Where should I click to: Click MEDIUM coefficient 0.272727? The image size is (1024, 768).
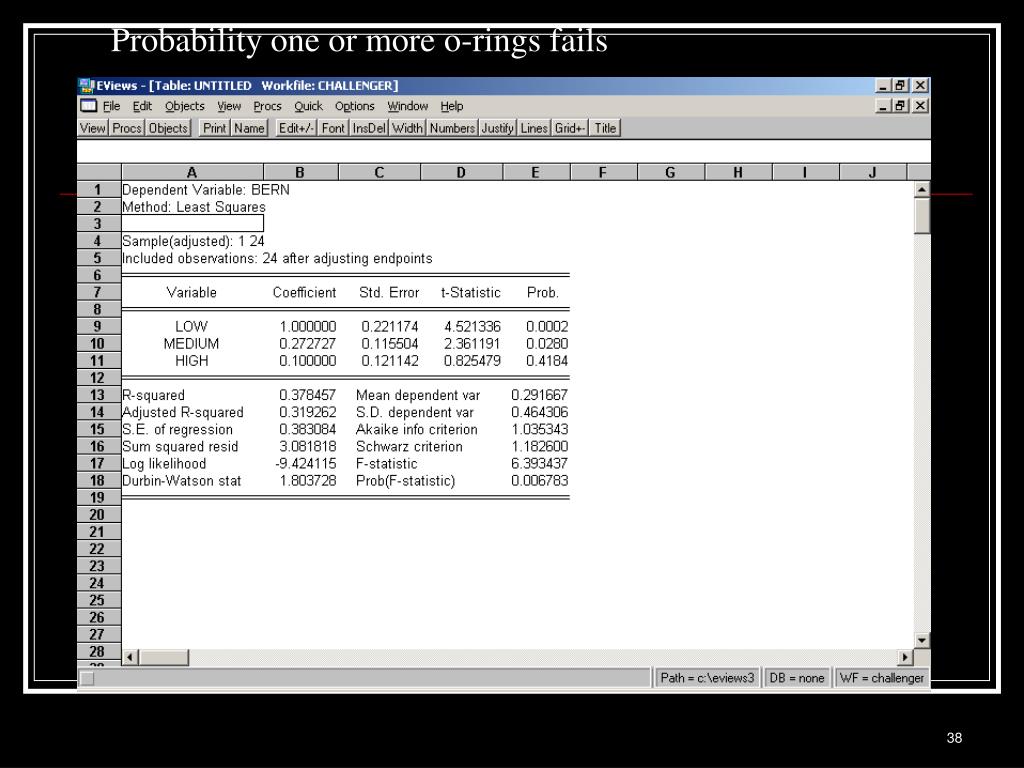(308, 344)
